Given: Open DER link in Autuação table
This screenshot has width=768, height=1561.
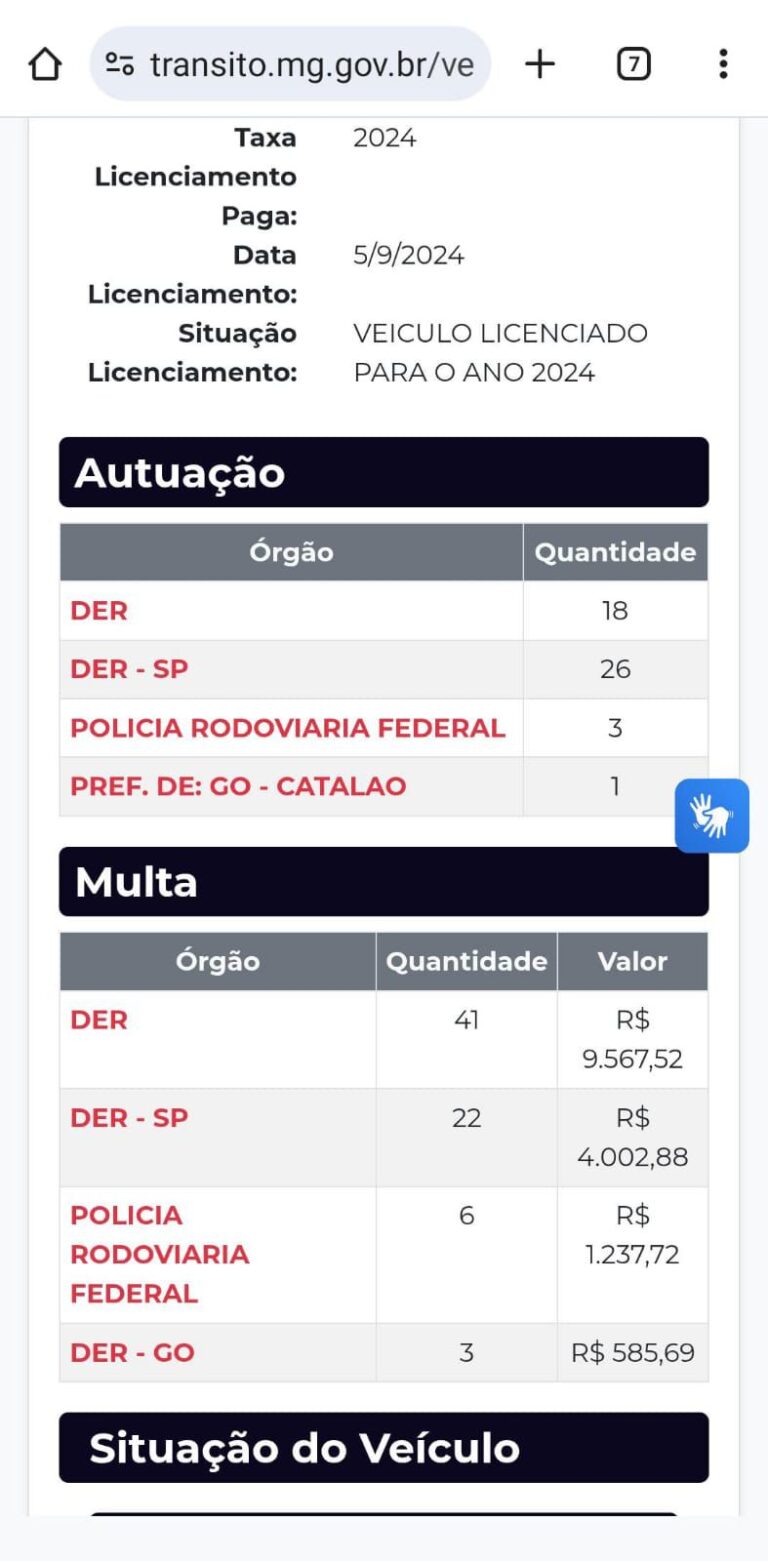Looking at the screenshot, I should coord(99,611).
